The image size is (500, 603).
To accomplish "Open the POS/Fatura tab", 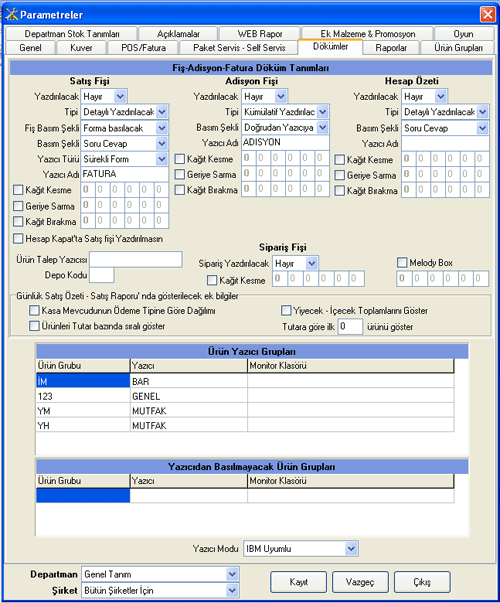I will coord(143,48).
